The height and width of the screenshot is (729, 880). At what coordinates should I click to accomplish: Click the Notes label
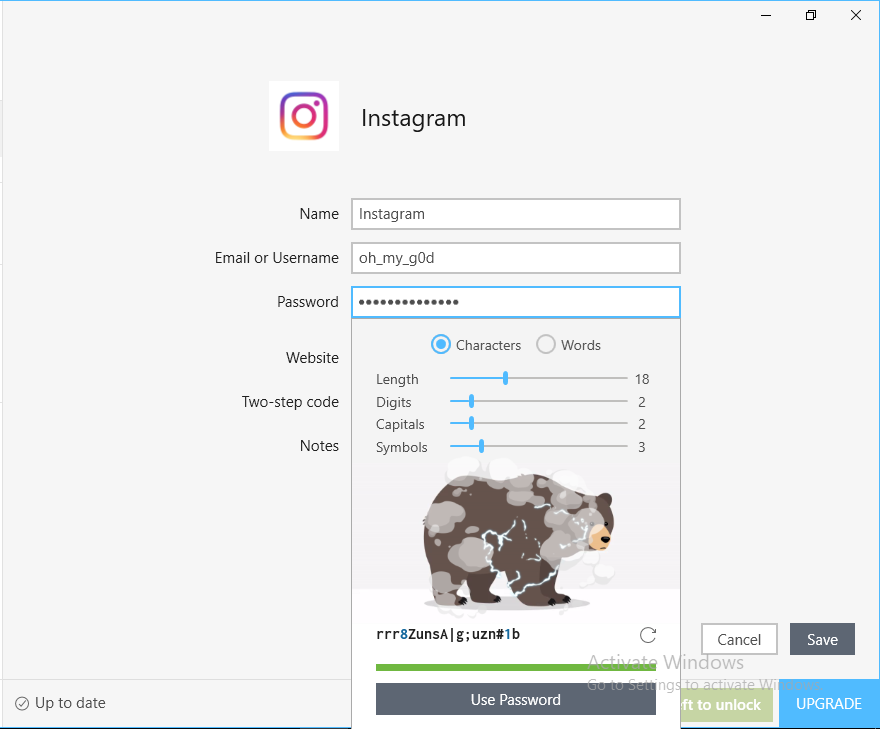coord(319,446)
